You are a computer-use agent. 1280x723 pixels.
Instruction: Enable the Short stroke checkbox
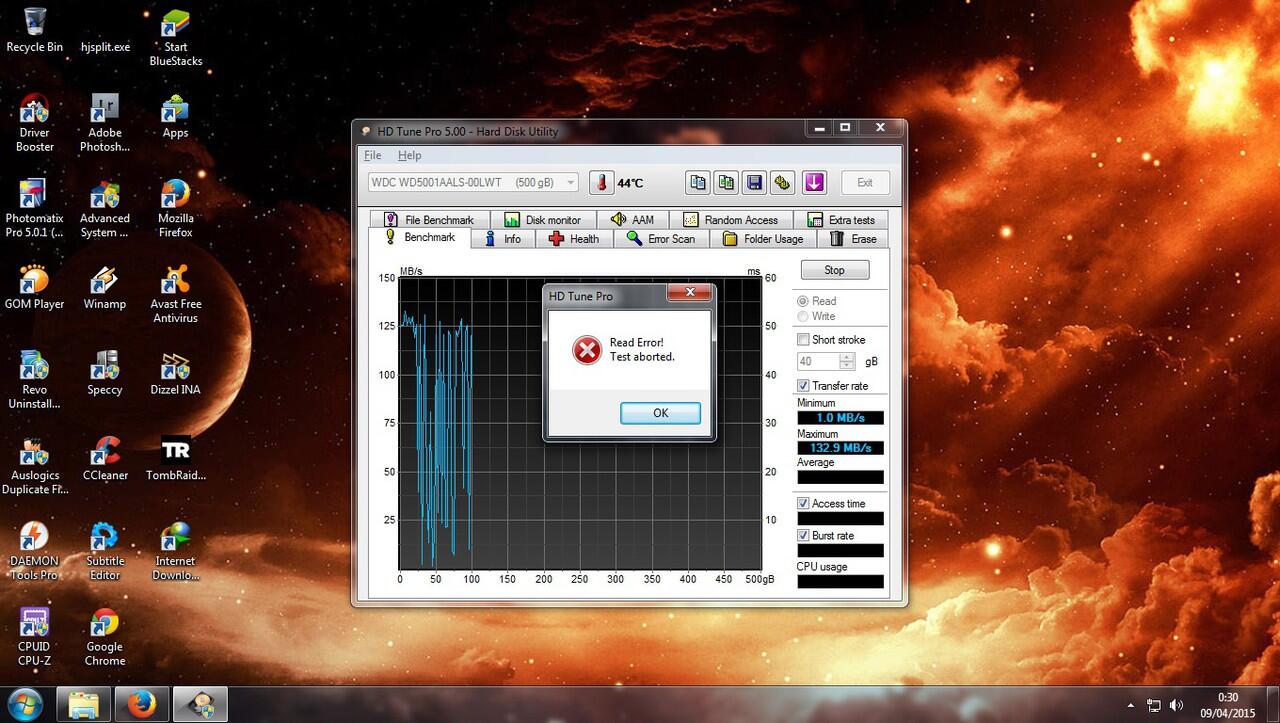coord(803,340)
